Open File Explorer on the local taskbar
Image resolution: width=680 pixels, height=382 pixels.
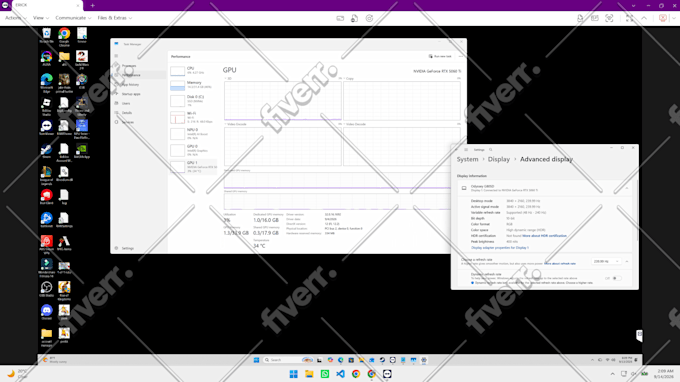[309, 374]
